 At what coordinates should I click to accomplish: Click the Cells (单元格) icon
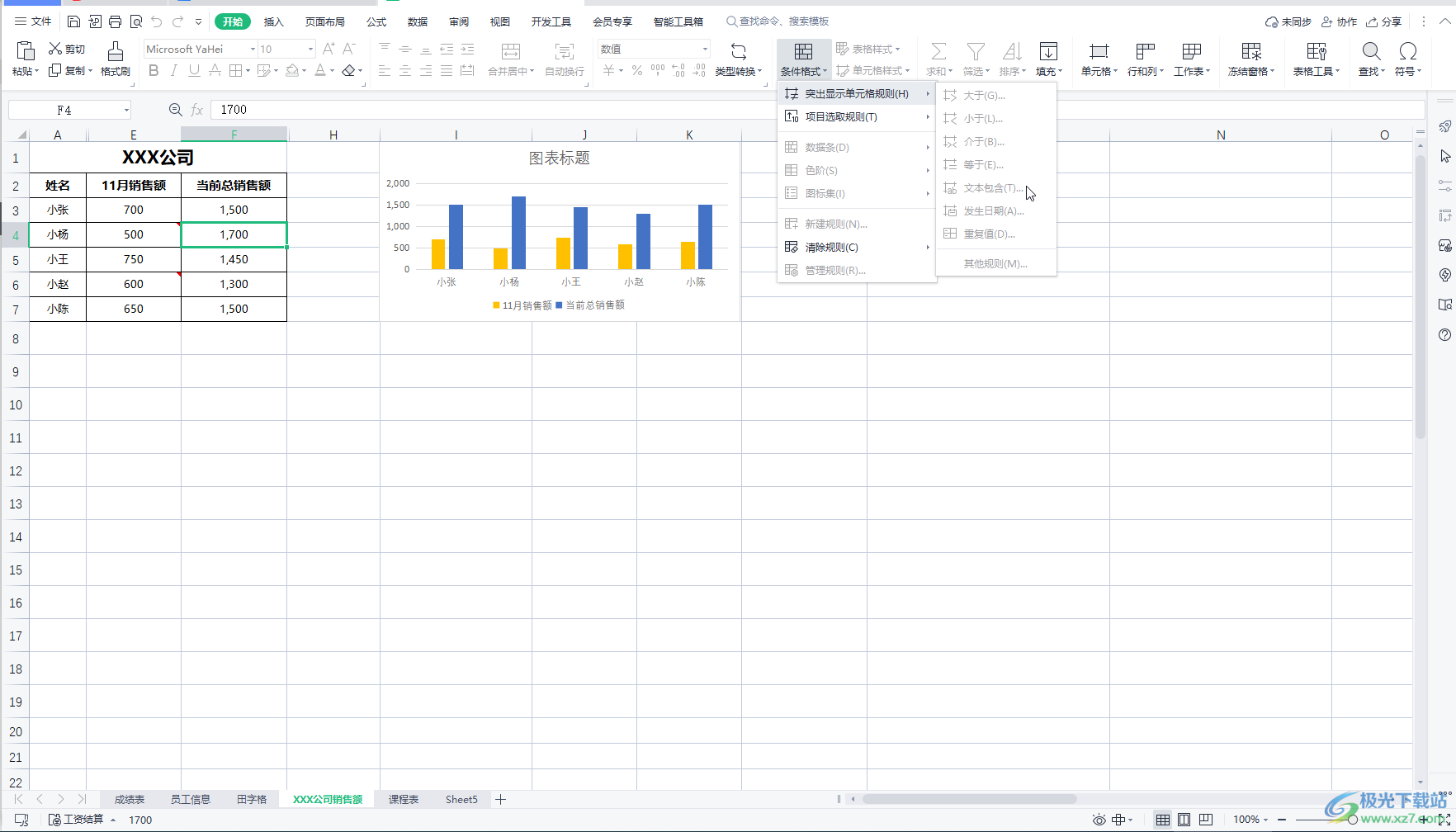coord(1099,52)
